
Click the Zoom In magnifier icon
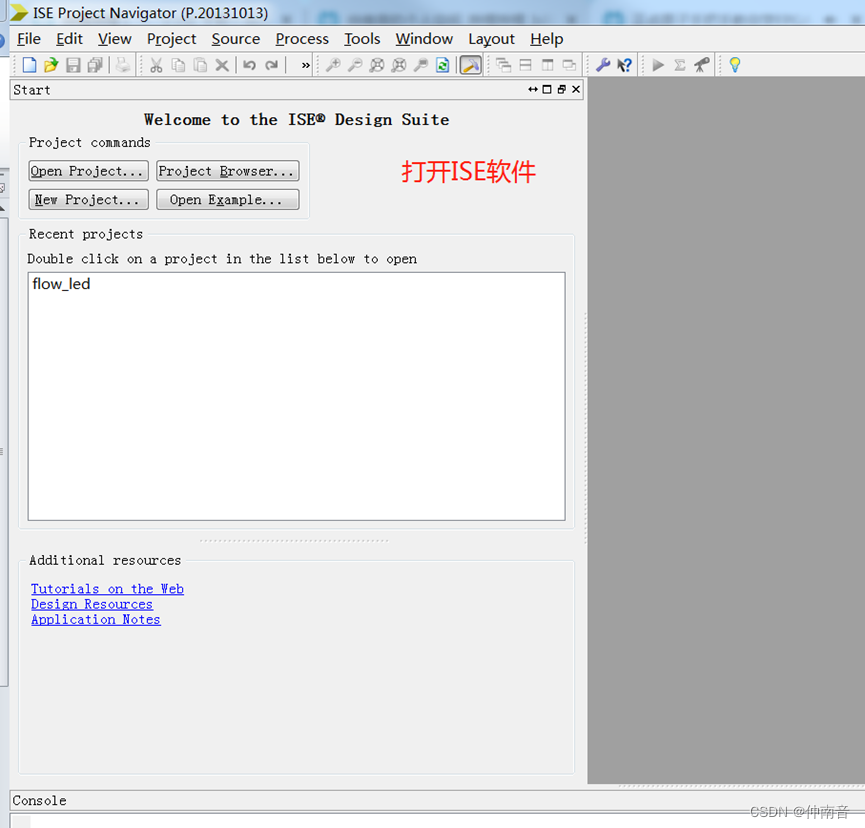pos(333,65)
